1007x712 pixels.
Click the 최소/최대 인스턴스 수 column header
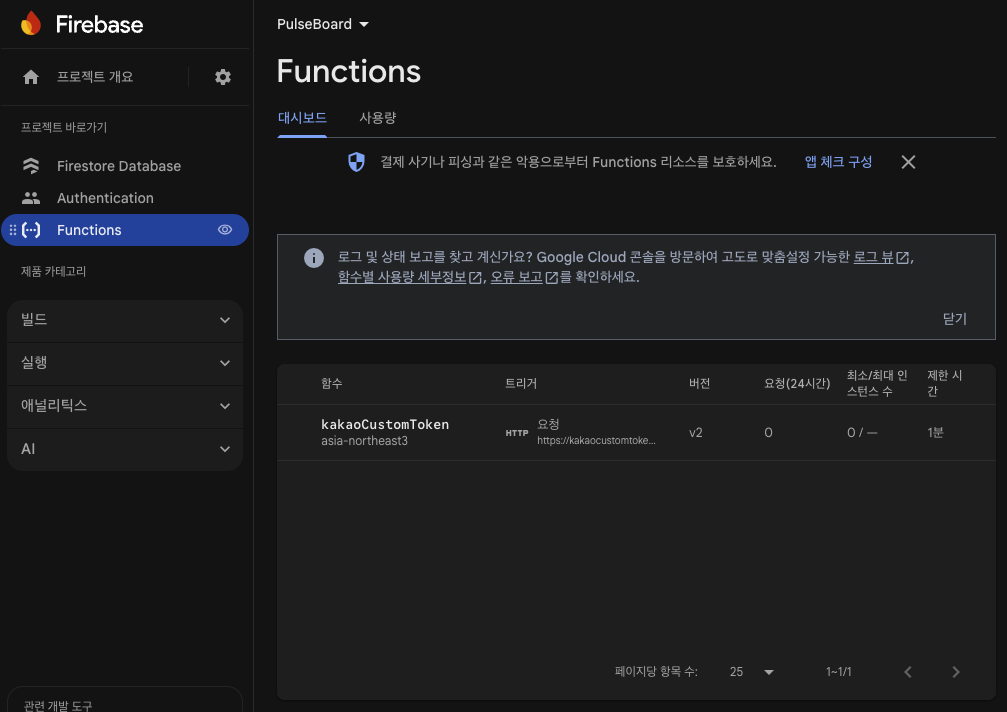(x=877, y=383)
